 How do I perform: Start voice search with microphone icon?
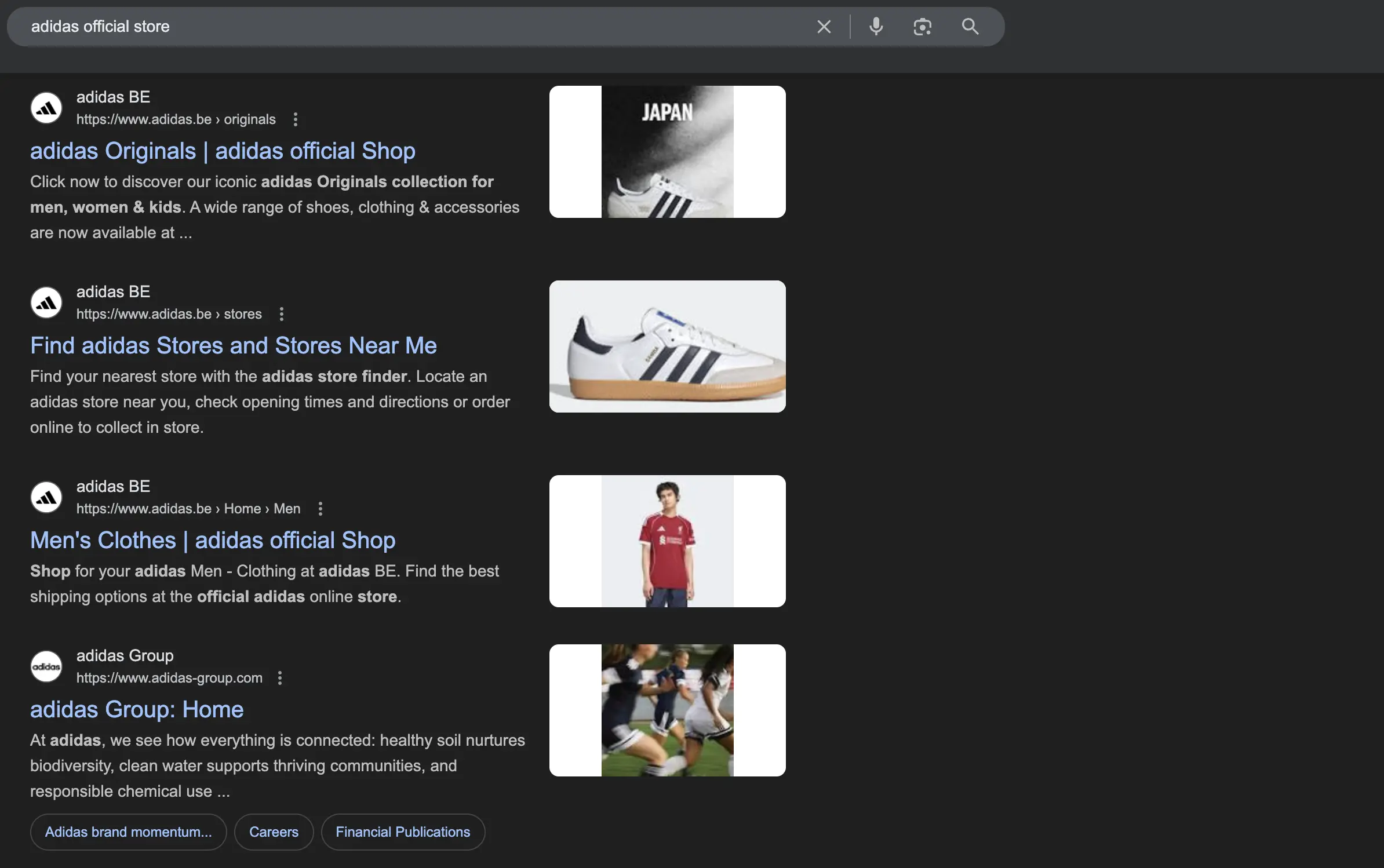coord(876,27)
